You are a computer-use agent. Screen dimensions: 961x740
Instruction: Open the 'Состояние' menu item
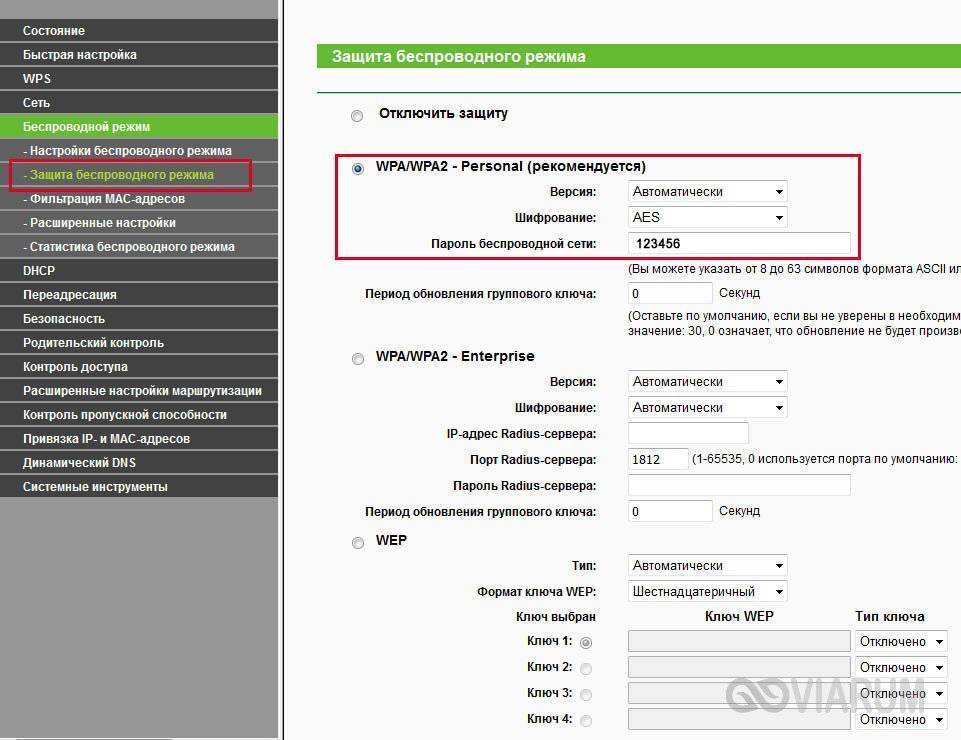54,31
